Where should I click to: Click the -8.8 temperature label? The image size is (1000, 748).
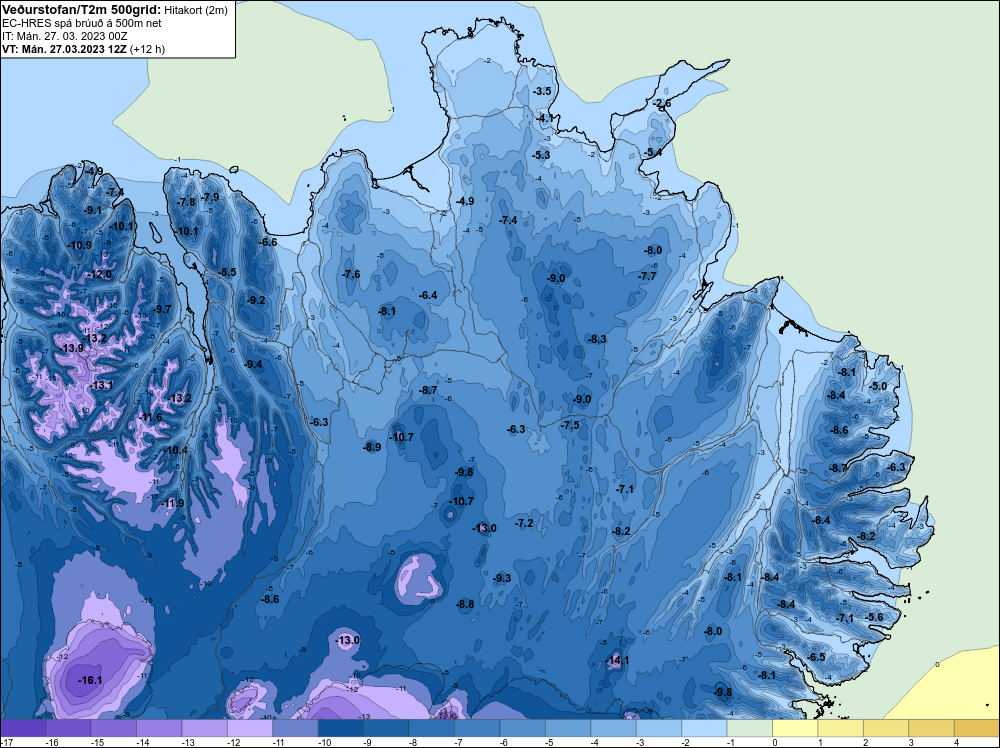coord(465,604)
